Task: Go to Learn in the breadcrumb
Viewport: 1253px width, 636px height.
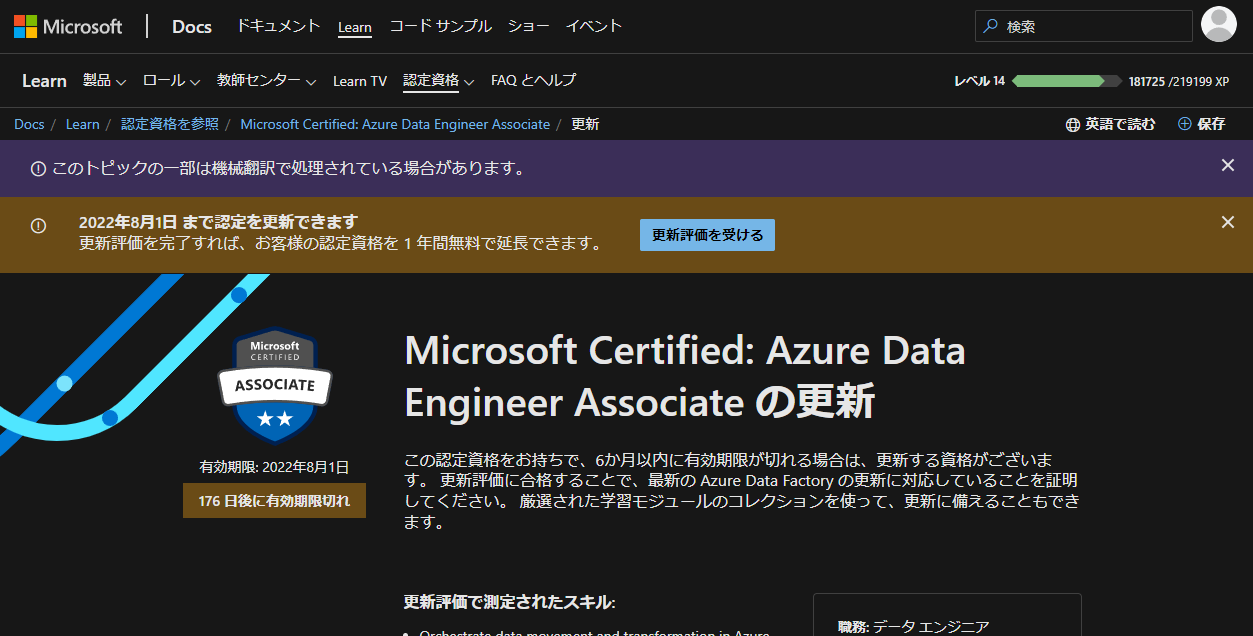Action: pyautogui.click(x=83, y=124)
